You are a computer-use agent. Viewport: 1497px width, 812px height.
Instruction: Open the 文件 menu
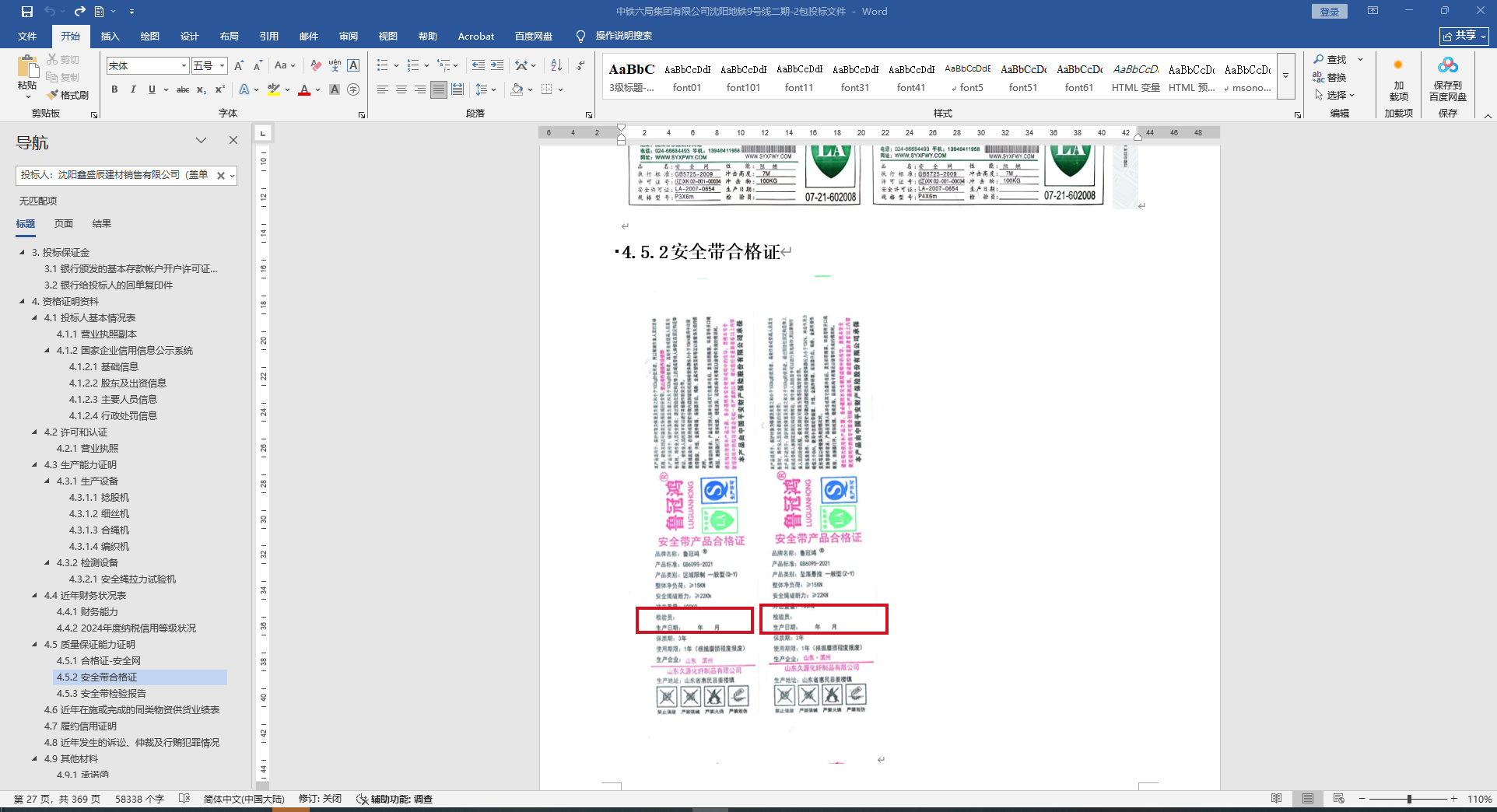(x=27, y=36)
